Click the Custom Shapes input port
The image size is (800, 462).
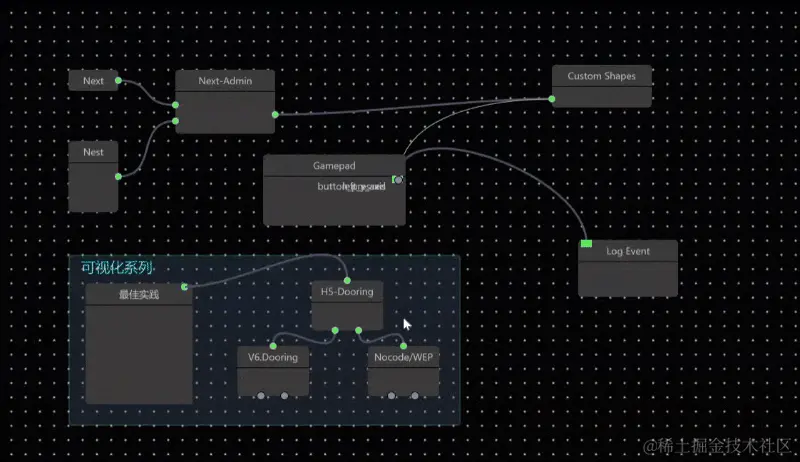(552, 99)
